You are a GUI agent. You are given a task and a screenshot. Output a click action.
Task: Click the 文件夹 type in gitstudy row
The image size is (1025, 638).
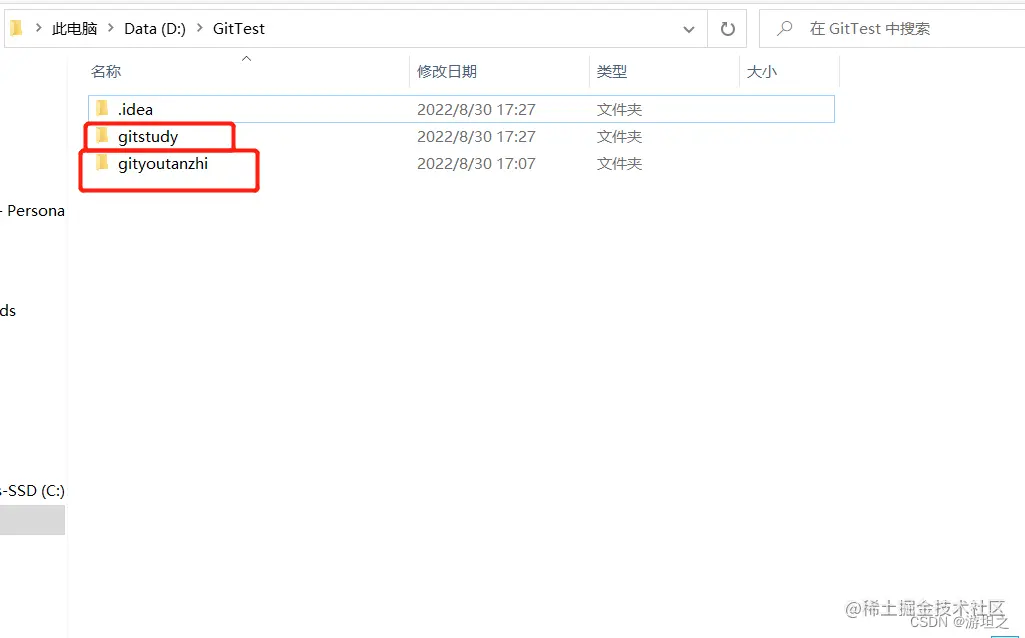coord(619,137)
